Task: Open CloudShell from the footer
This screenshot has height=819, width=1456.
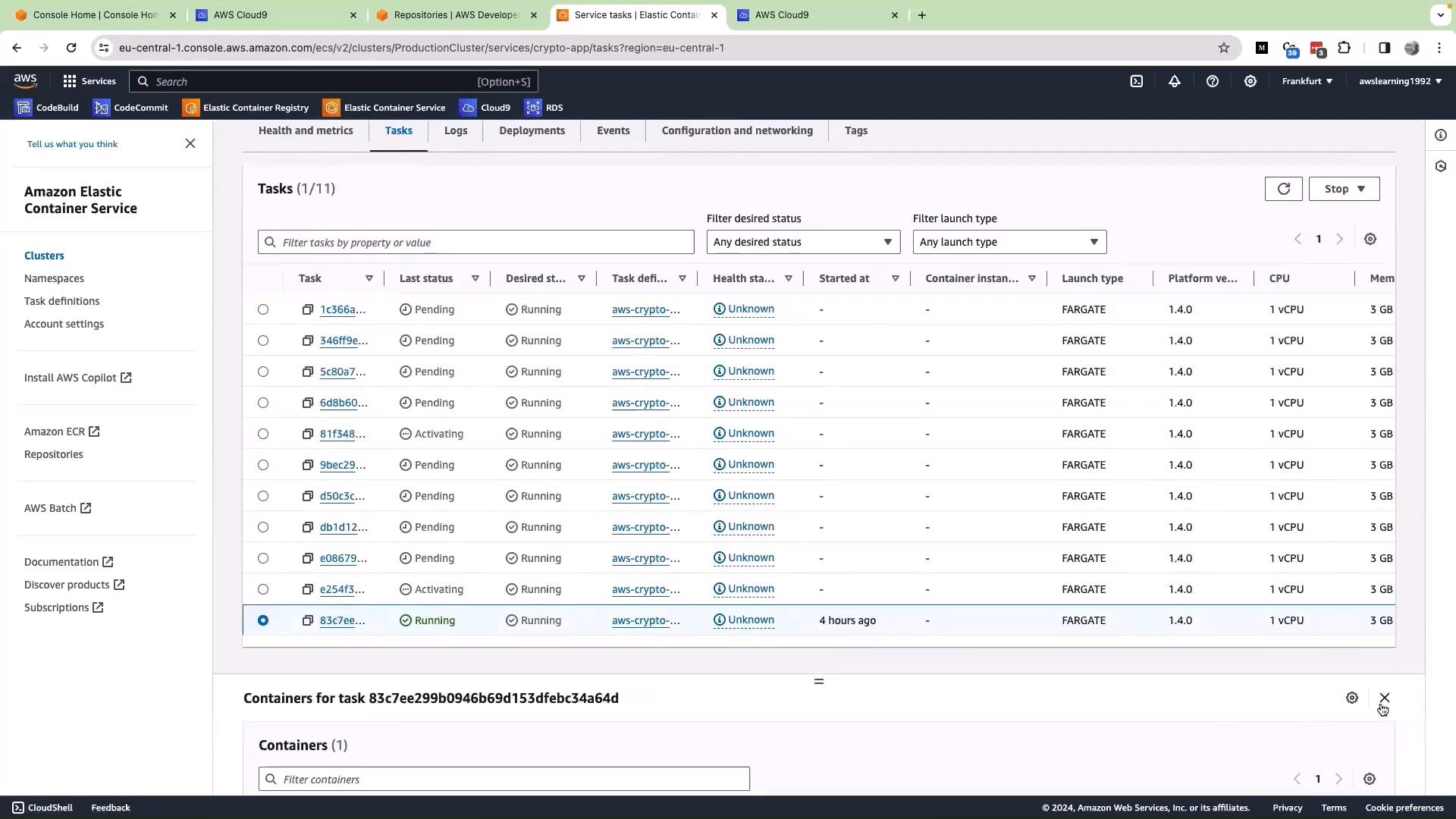Action: coord(44,808)
